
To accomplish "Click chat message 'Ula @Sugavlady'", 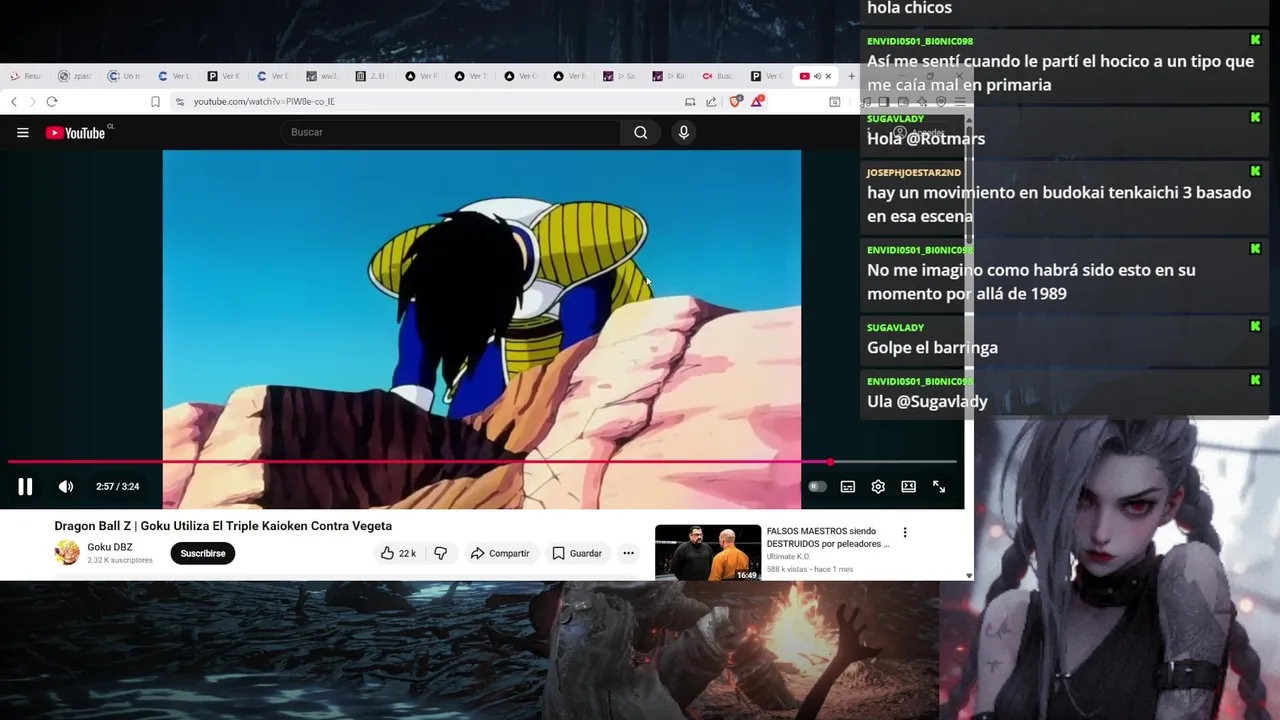I will click(x=927, y=401).
